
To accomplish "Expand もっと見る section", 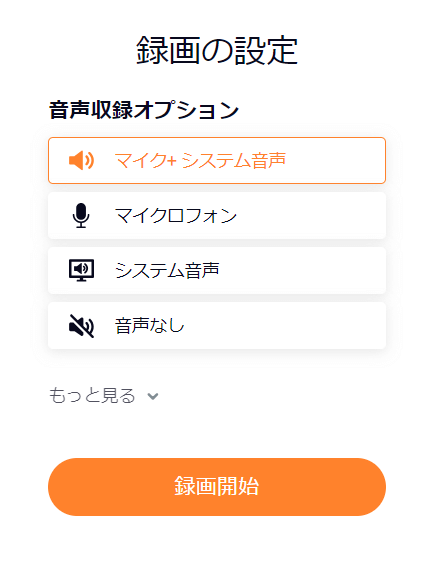I will tap(104, 396).
